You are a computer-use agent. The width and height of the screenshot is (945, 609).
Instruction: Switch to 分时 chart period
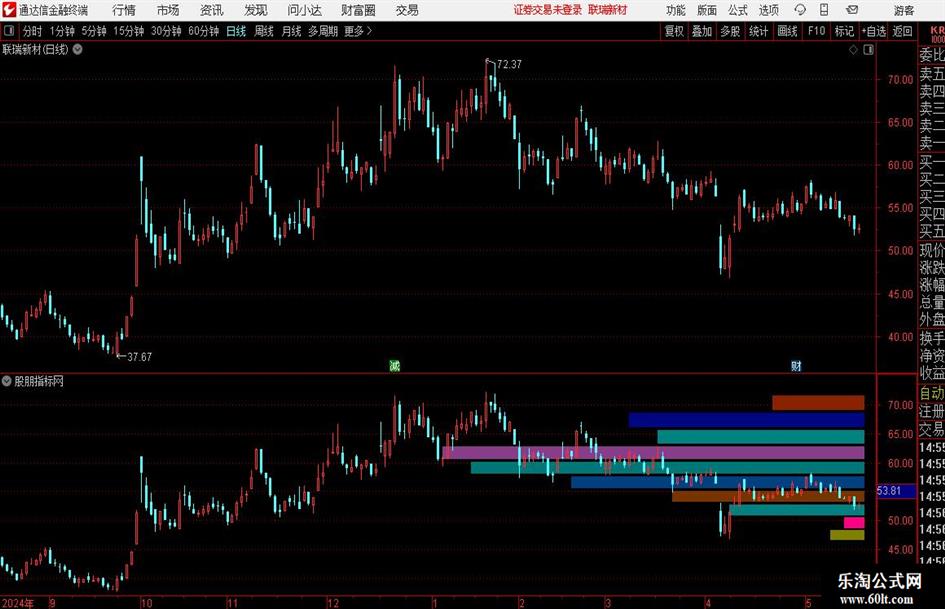(33, 31)
